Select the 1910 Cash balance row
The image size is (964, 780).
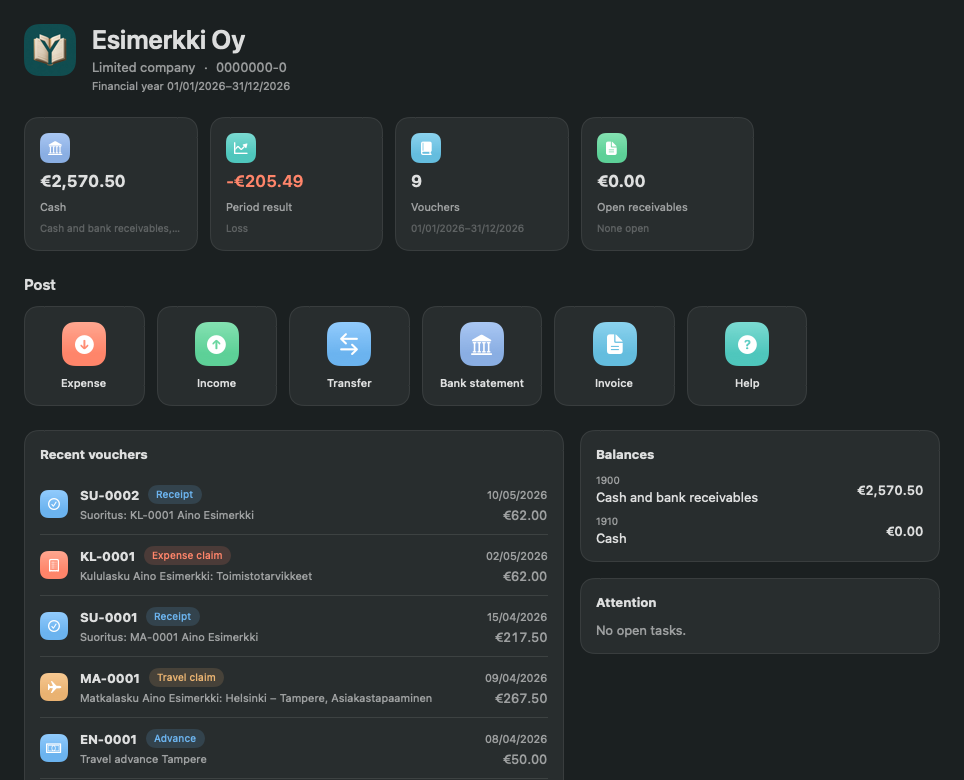pyautogui.click(x=759, y=531)
